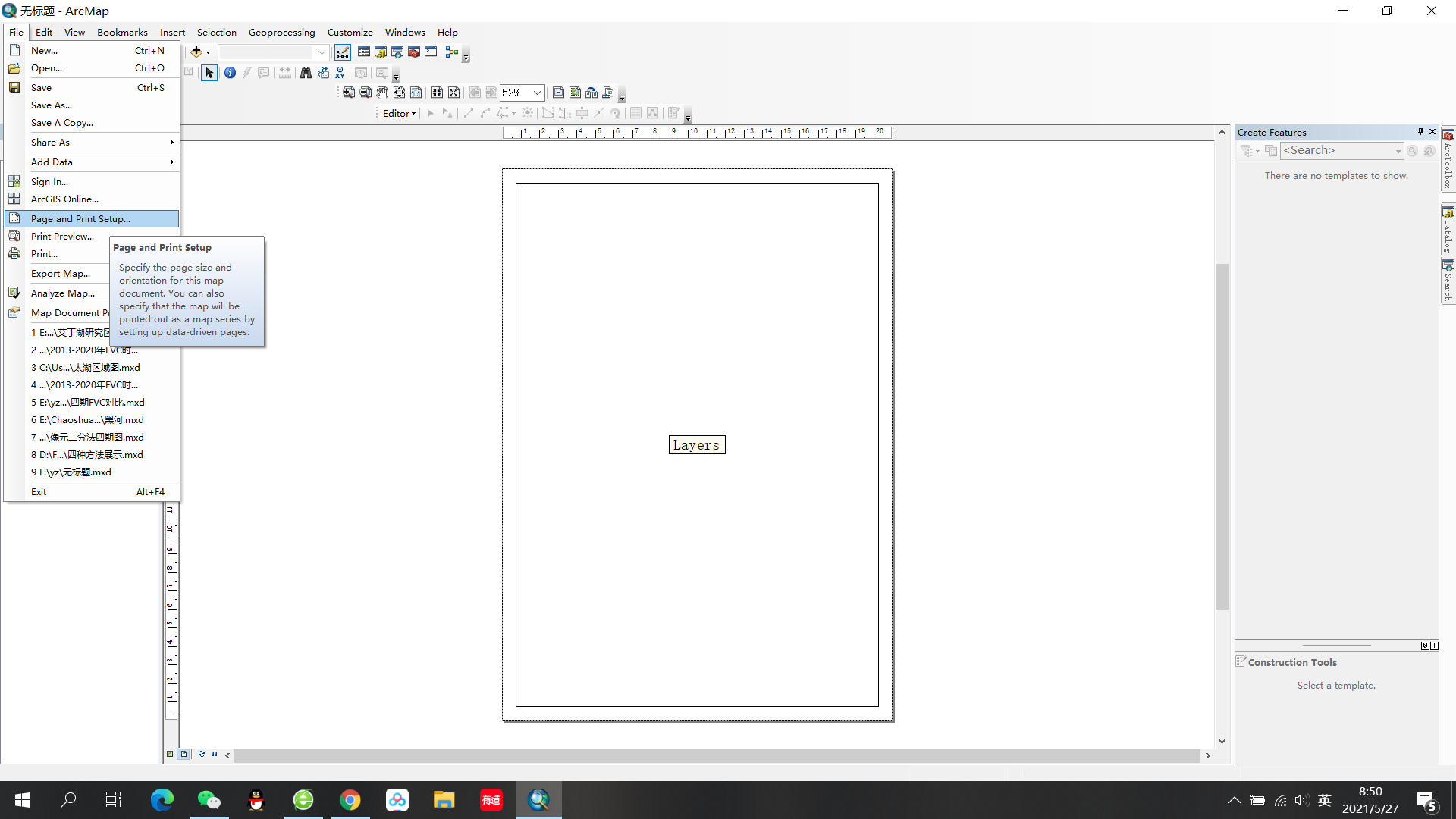Open the 52% zoom percentage dropdown
Viewport: 1456px width, 819px height.
(x=537, y=93)
